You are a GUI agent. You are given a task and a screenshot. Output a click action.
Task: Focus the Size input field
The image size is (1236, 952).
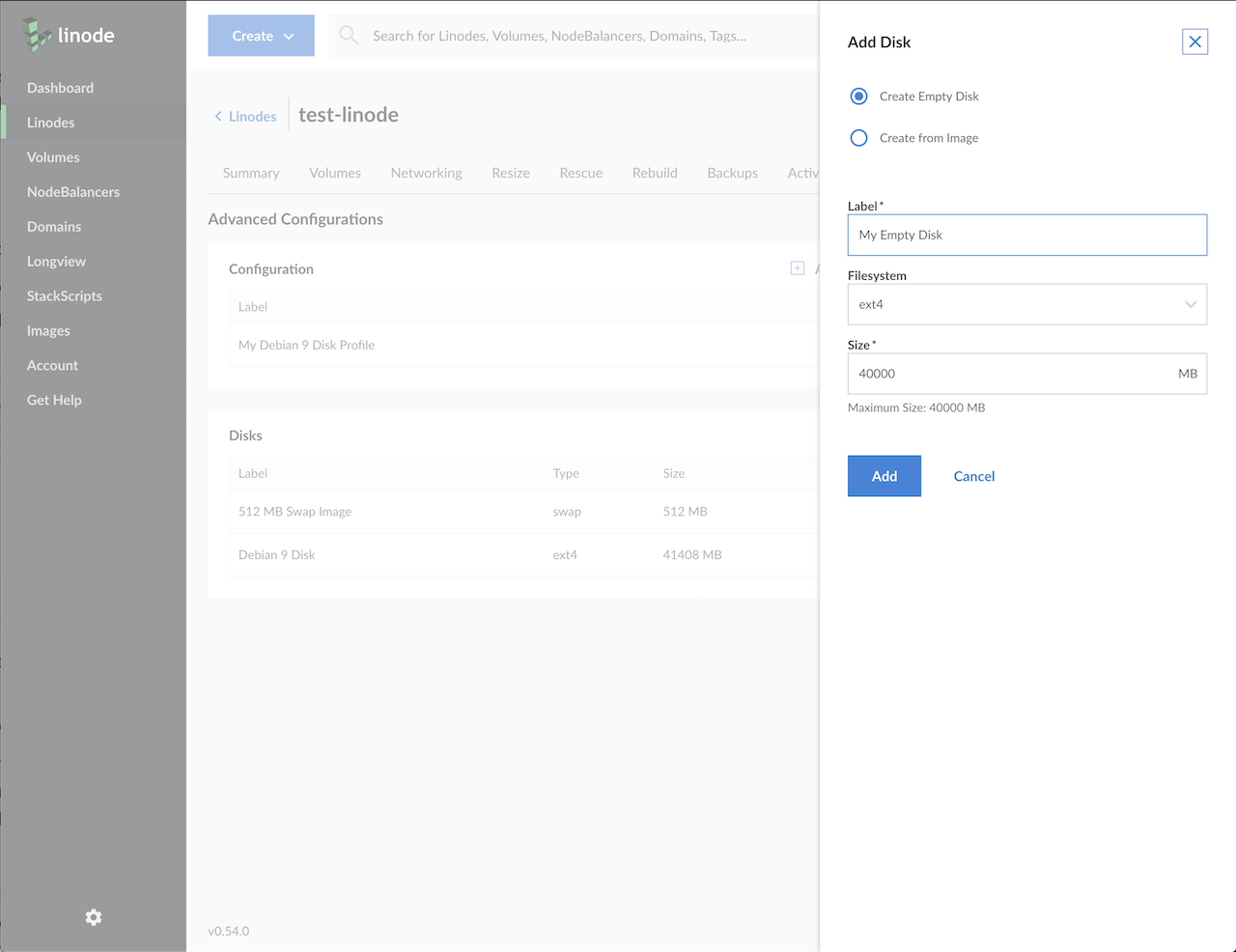(1009, 374)
